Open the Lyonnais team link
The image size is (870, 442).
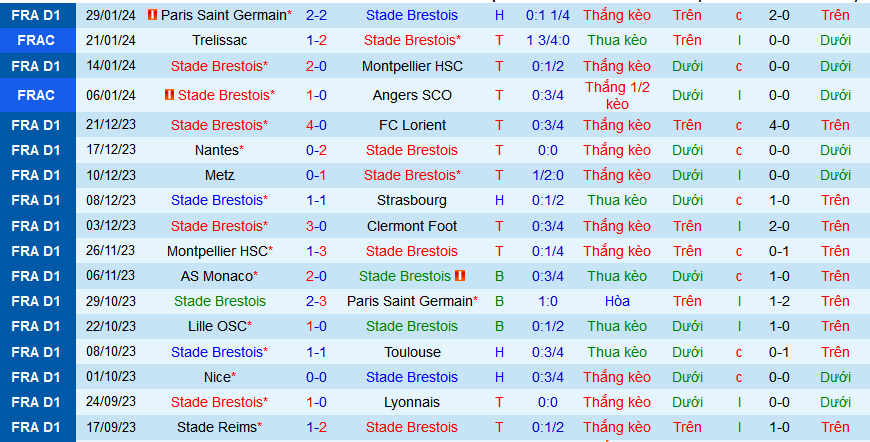411,402
